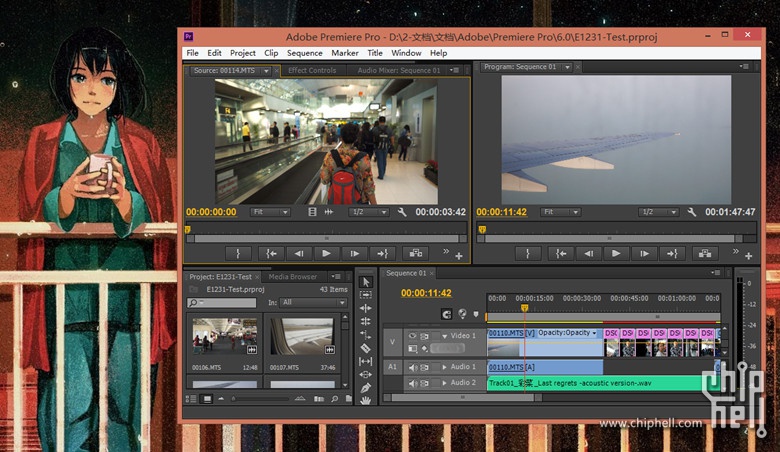Select the Ripple Edit tool

pos(366,309)
